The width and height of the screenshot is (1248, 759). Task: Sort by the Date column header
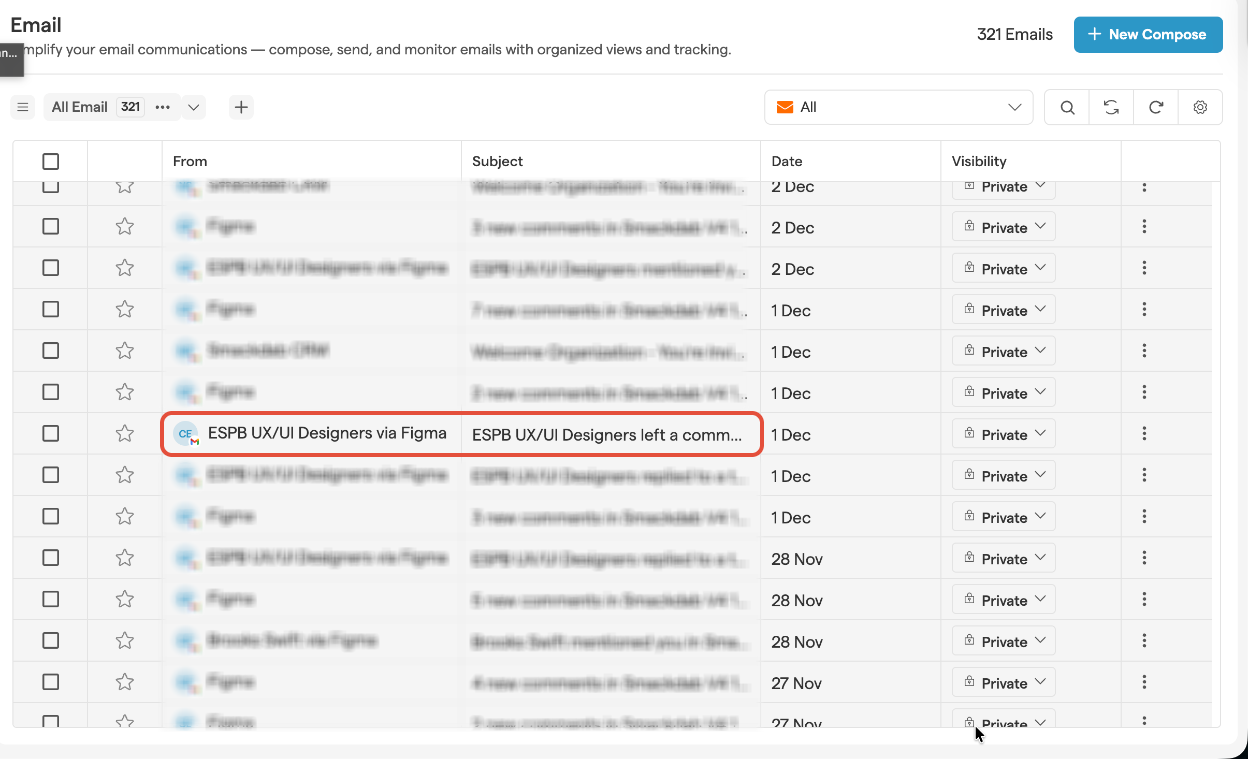point(787,161)
